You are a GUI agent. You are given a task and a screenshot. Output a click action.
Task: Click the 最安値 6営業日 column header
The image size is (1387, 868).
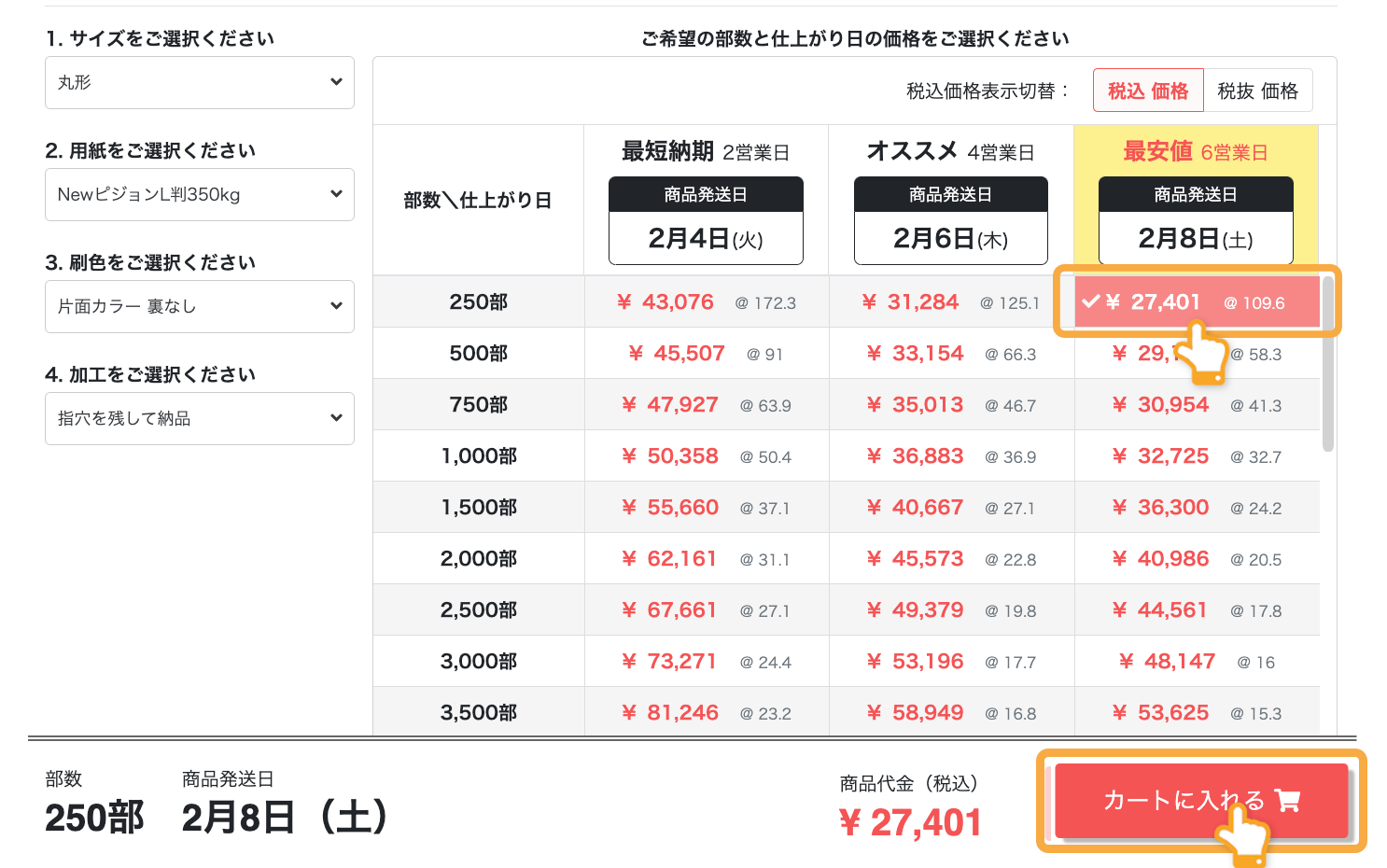click(1196, 150)
